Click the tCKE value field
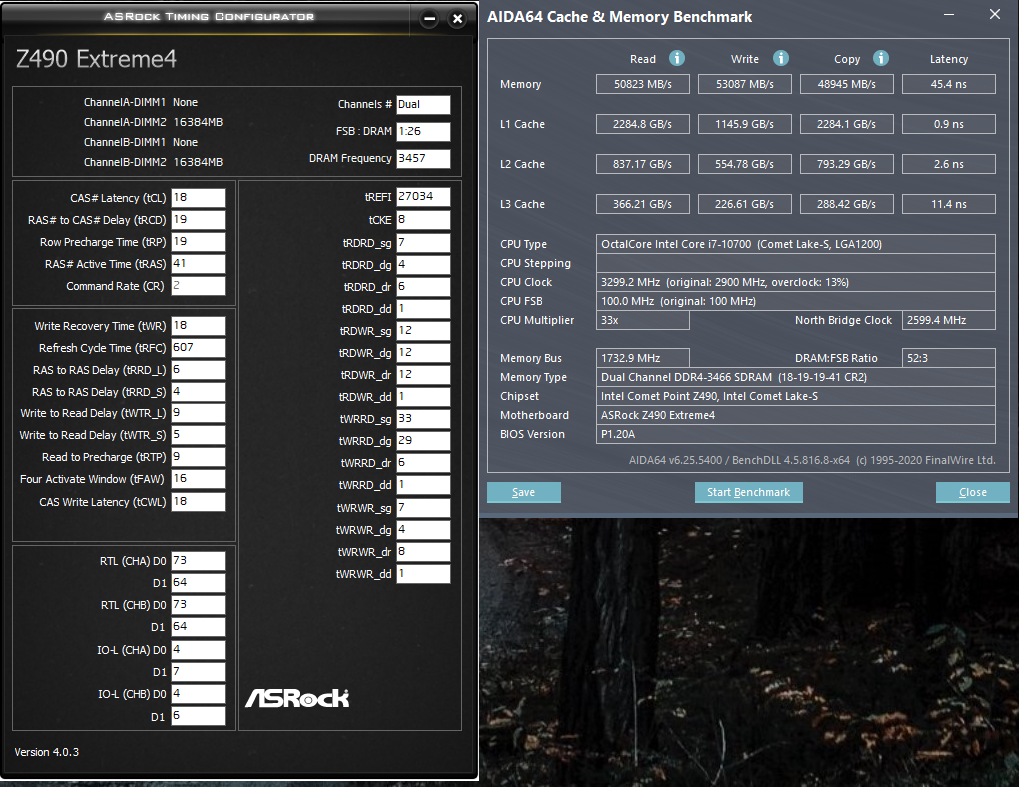Image resolution: width=1019 pixels, height=787 pixels. (423, 220)
